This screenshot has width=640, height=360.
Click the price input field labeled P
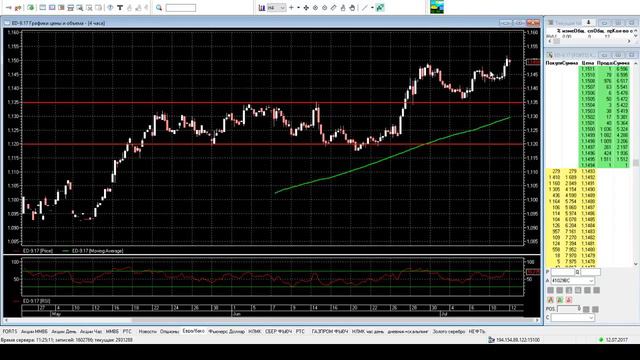click(563, 272)
